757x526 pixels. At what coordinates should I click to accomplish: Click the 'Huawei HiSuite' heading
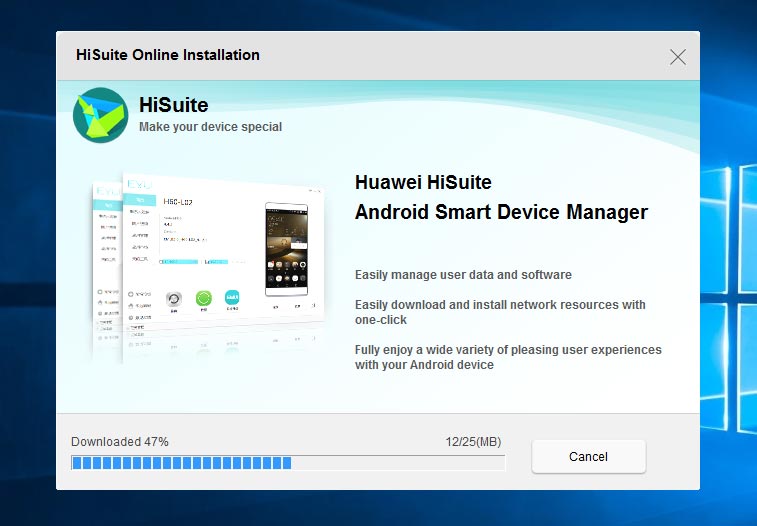click(423, 182)
